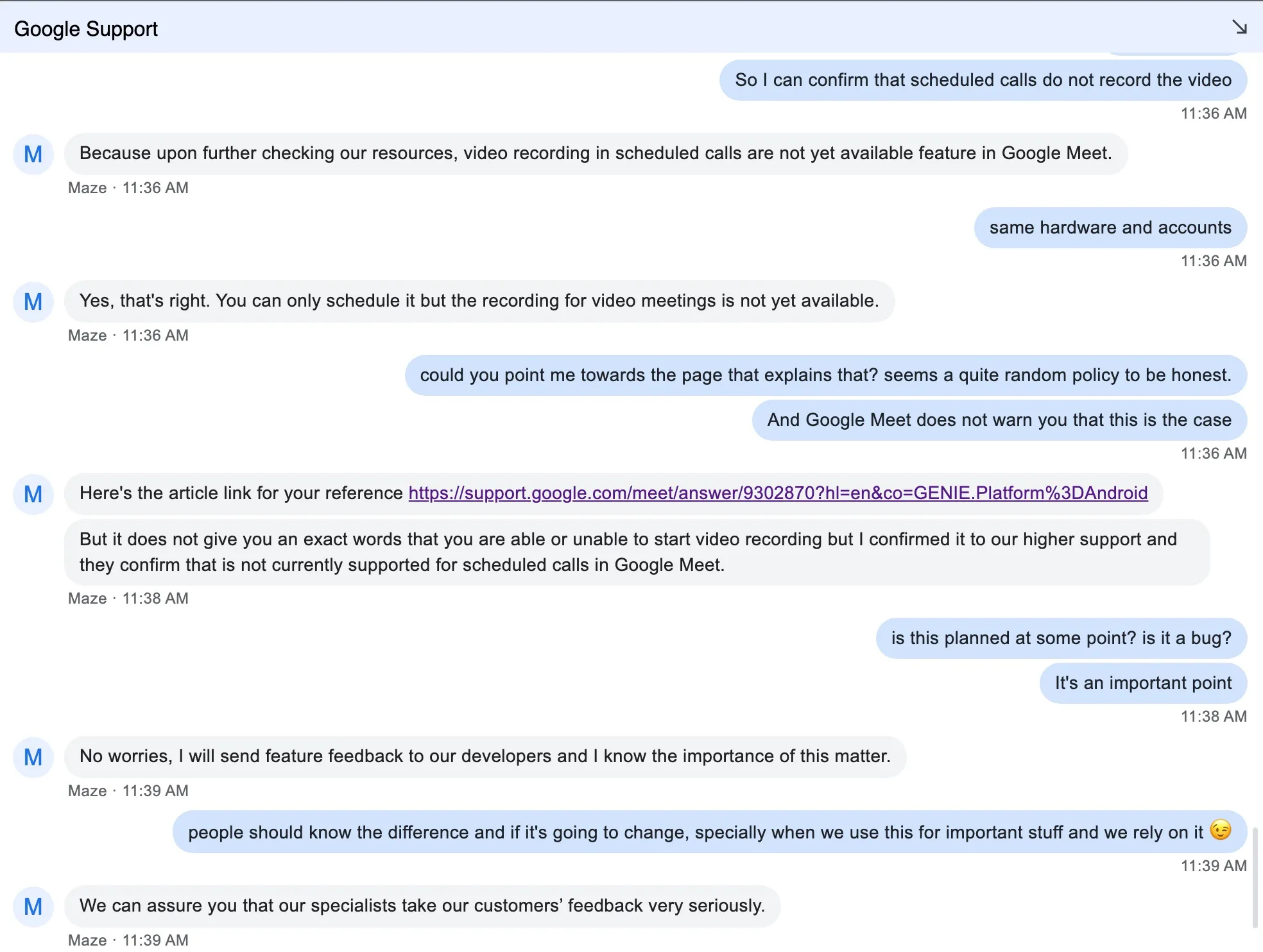Click Maze avatar beside article link message

33,494
